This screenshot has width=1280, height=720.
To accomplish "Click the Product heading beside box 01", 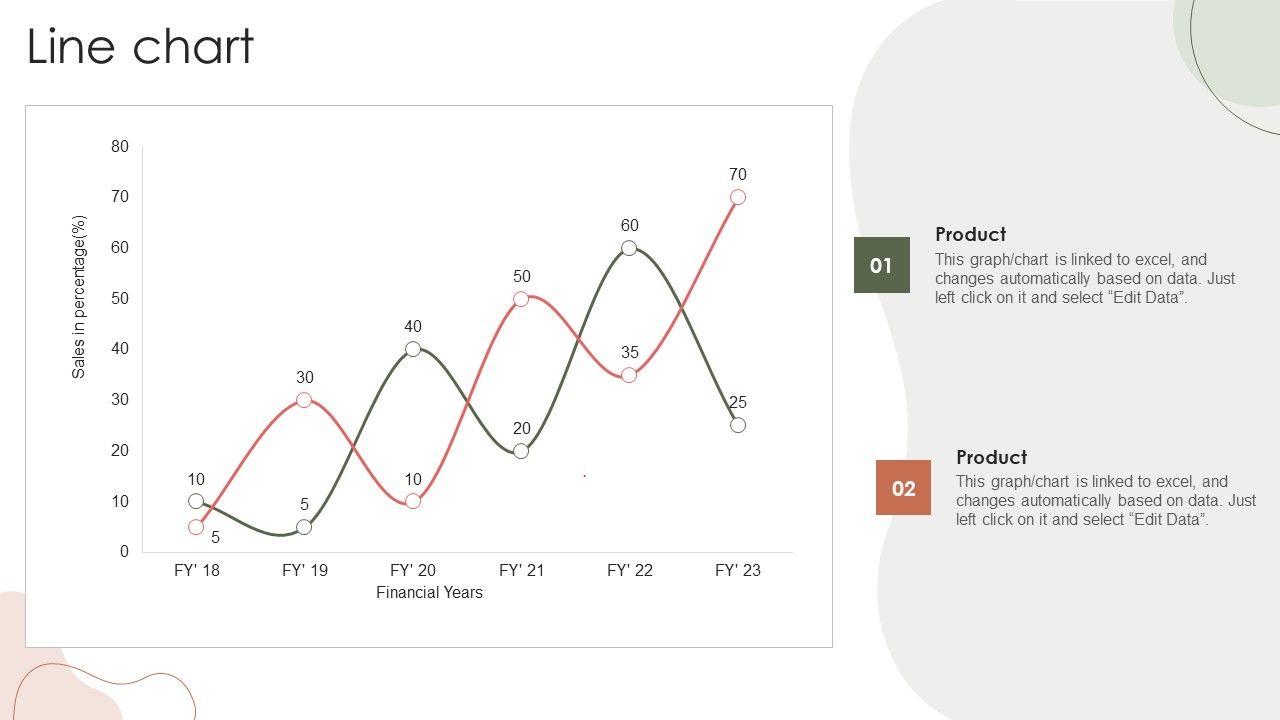I will (x=970, y=234).
